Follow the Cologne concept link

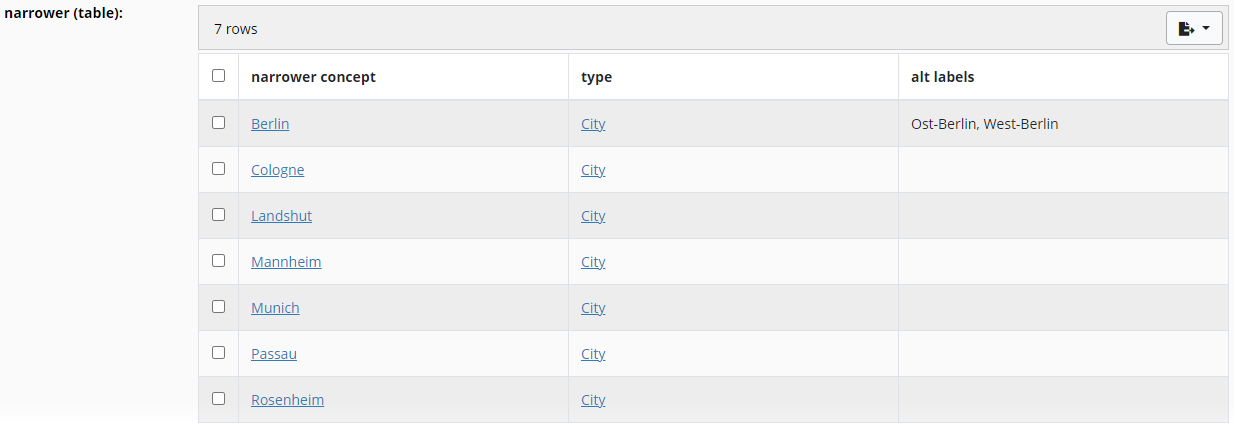pyautogui.click(x=277, y=170)
